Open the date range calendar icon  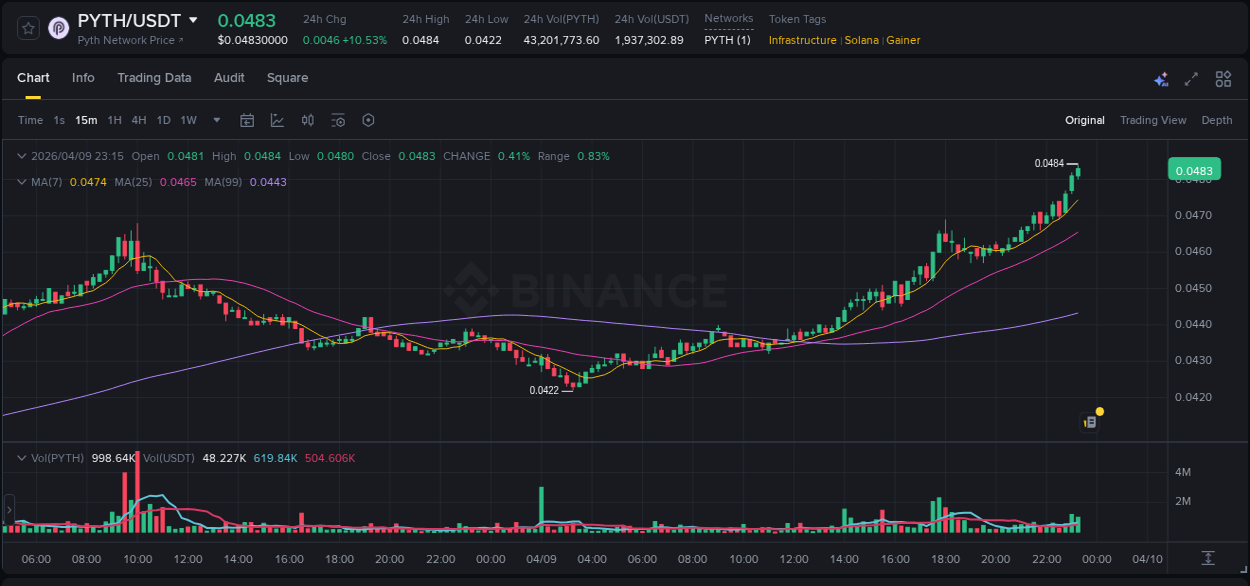tap(247, 120)
